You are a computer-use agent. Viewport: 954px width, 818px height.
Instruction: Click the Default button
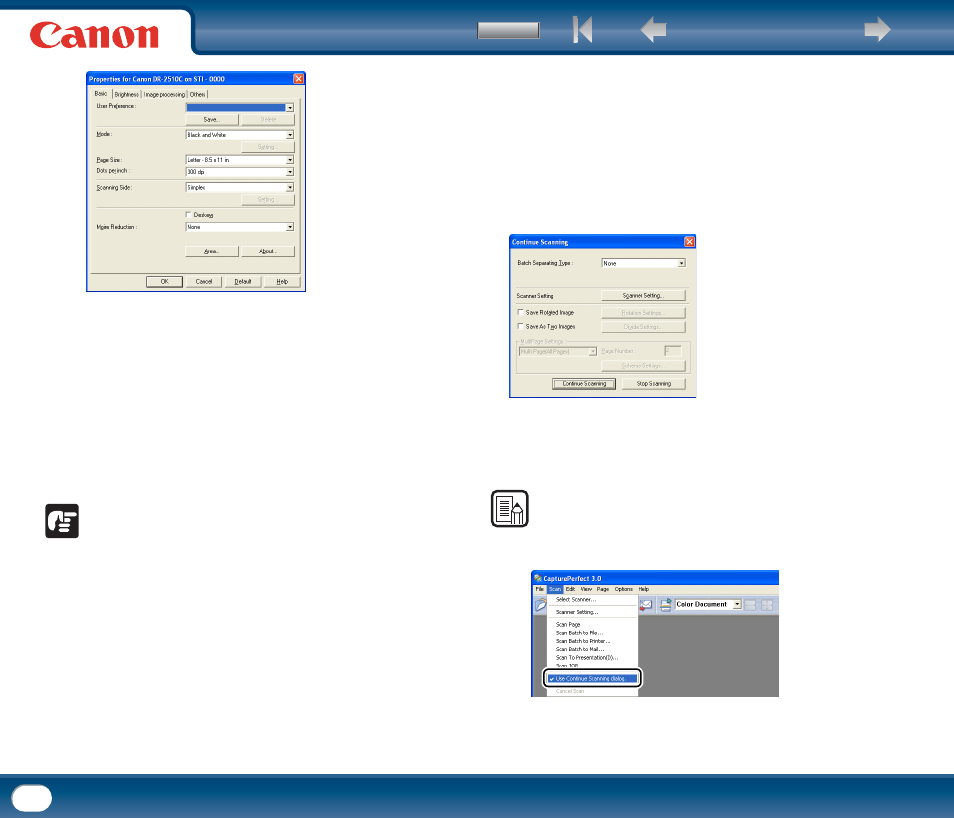[243, 281]
